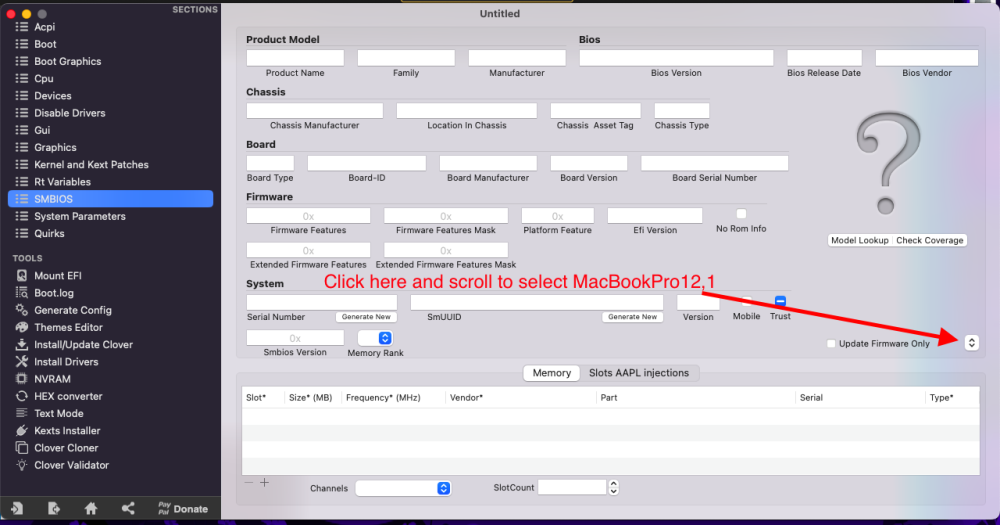Click Generate New for Serial Number

[x=366, y=317]
